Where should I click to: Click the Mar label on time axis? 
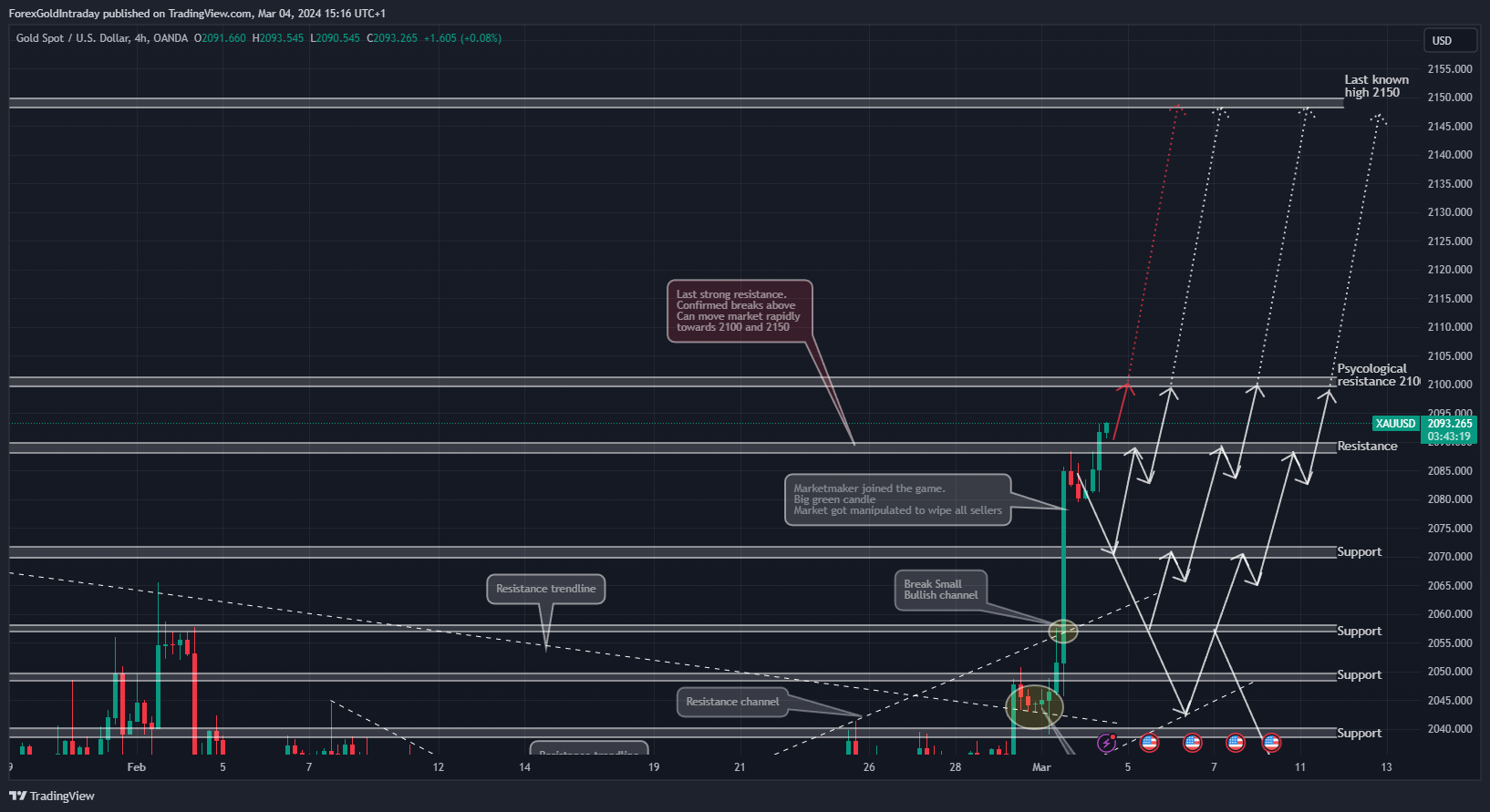click(x=1041, y=767)
